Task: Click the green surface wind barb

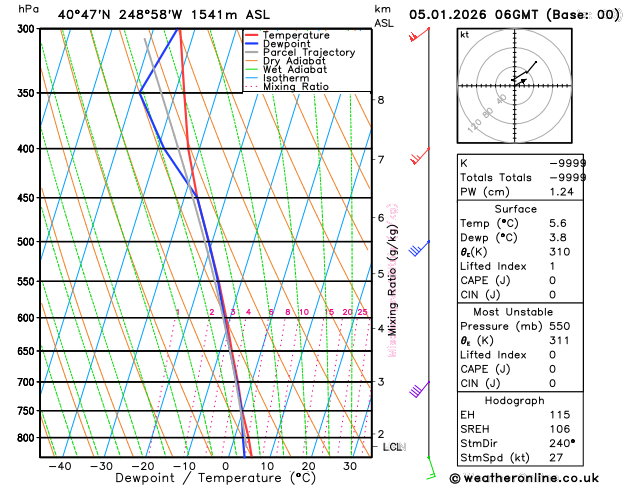Action: pos(431,468)
